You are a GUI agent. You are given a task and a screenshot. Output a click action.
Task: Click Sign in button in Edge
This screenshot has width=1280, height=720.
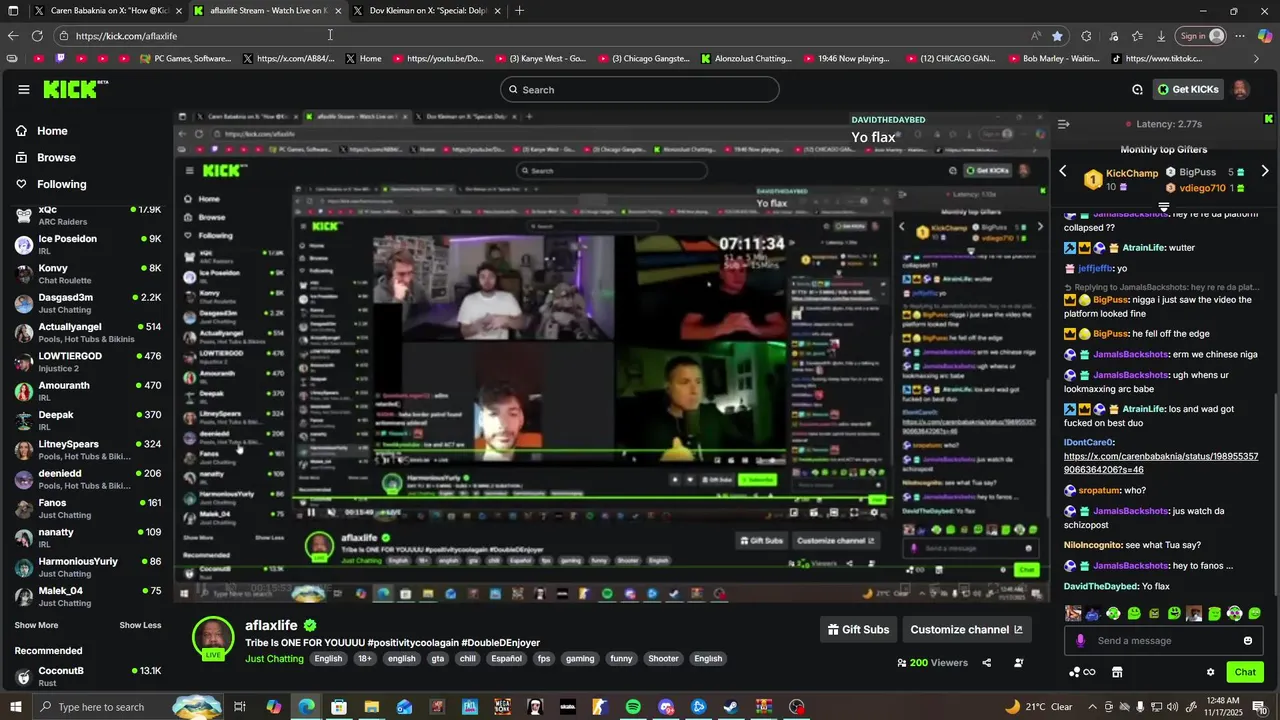[1201, 36]
